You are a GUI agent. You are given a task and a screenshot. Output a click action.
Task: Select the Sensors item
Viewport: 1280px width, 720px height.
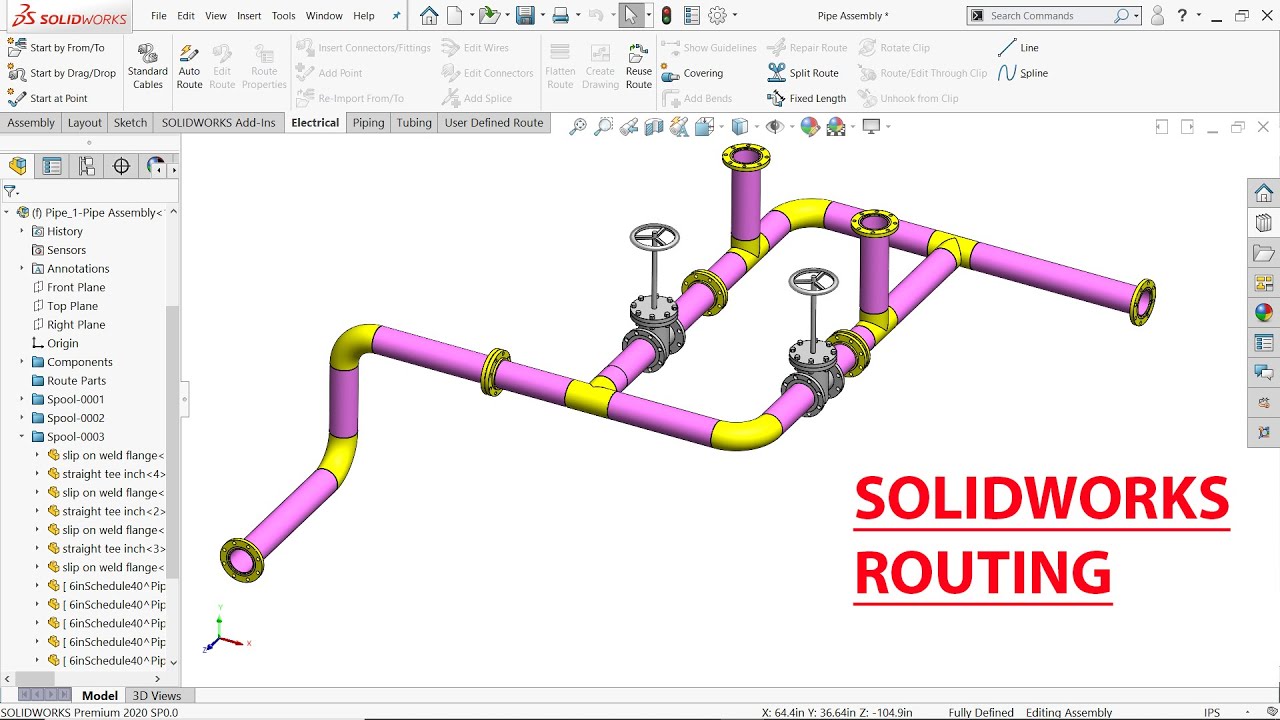click(x=59, y=250)
